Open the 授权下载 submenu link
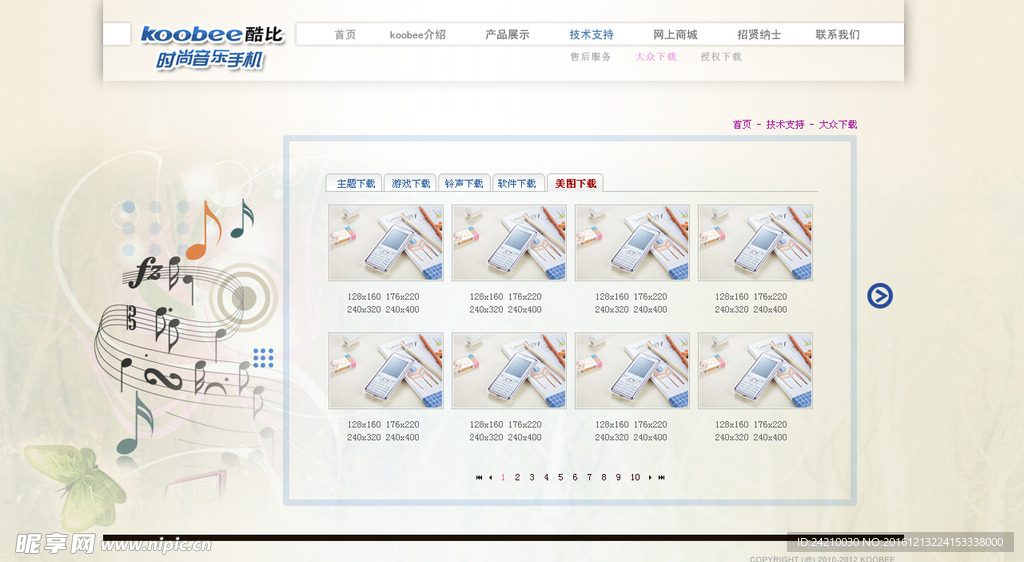Viewport: 1024px width, 562px height. pyautogui.click(x=721, y=57)
